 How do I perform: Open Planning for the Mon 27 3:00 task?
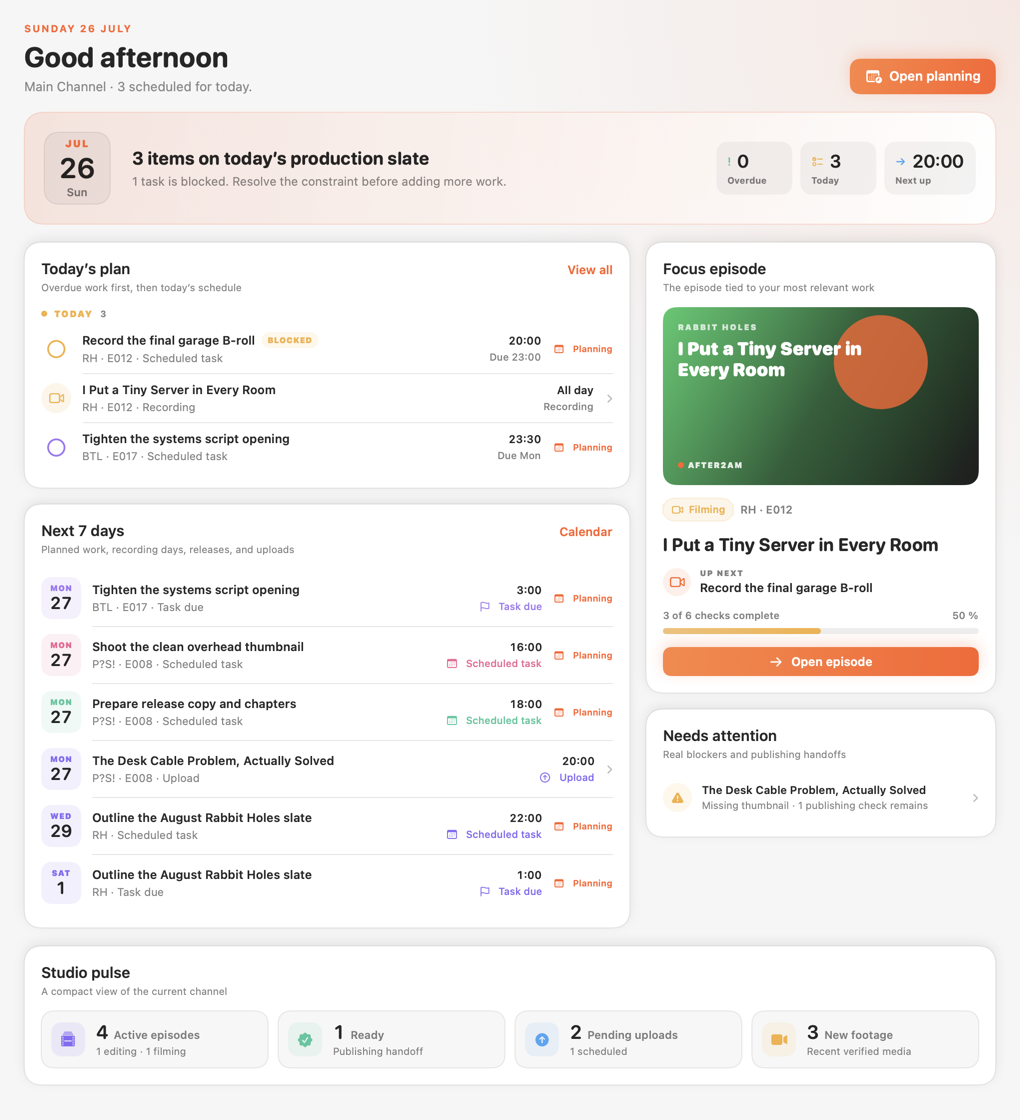[x=584, y=599]
